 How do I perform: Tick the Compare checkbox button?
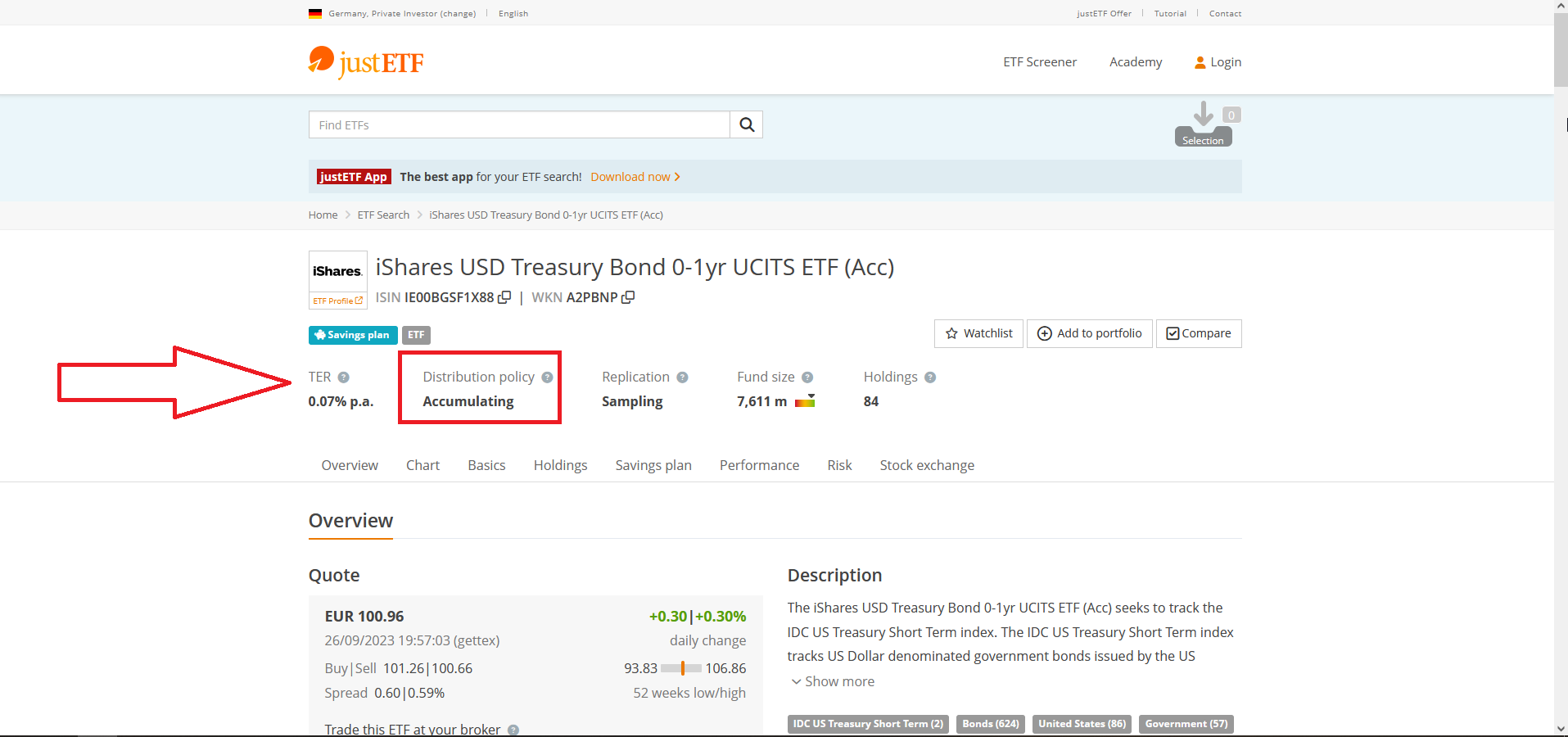pyautogui.click(x=1199, y=333)
